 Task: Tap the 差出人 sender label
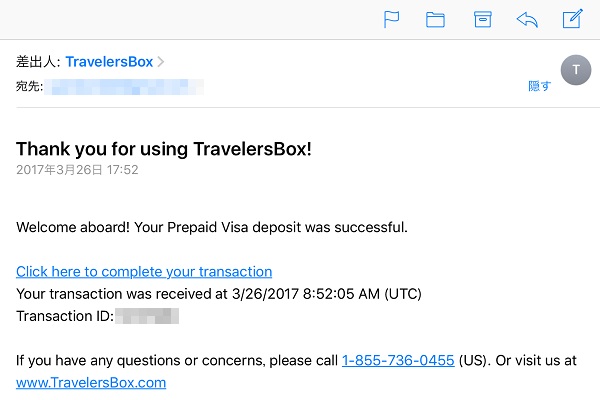[x=38, y=62]
